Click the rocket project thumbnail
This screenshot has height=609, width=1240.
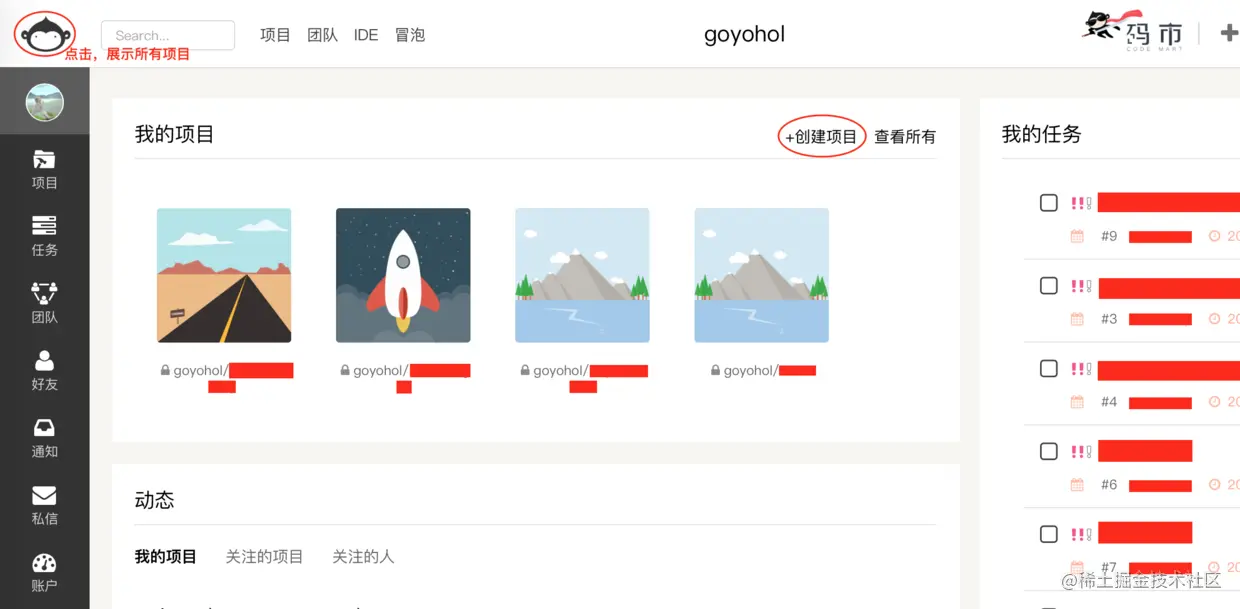pos(403,274)
